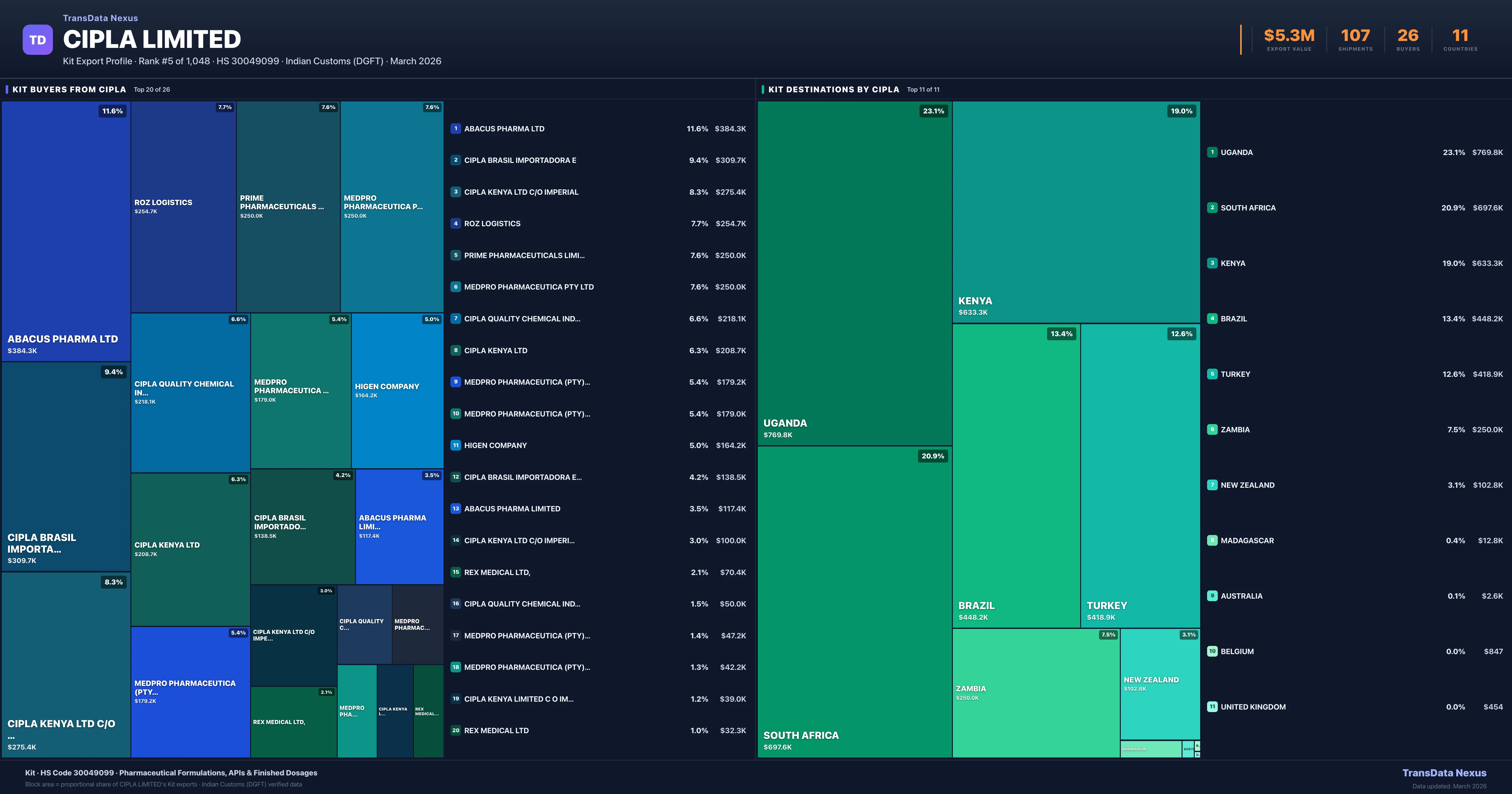Click rank badge 1 beside ABACUS PHARMA LTD
The width and height of the screenshot is (1512, 794).
pos(455,128)
